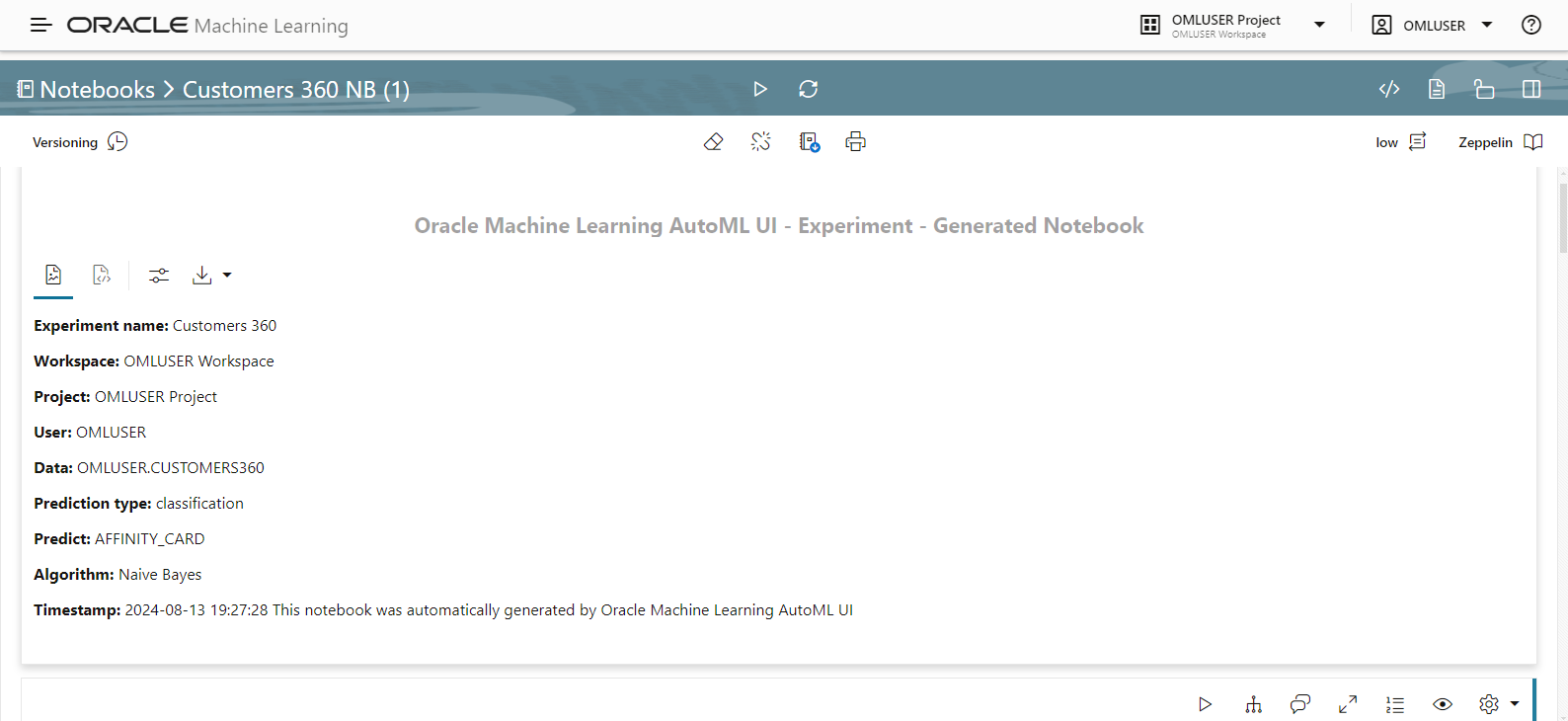1568x721 pixels.
Task: Switch the Zeppelin notebook type
Action: tap(1485, 142)
